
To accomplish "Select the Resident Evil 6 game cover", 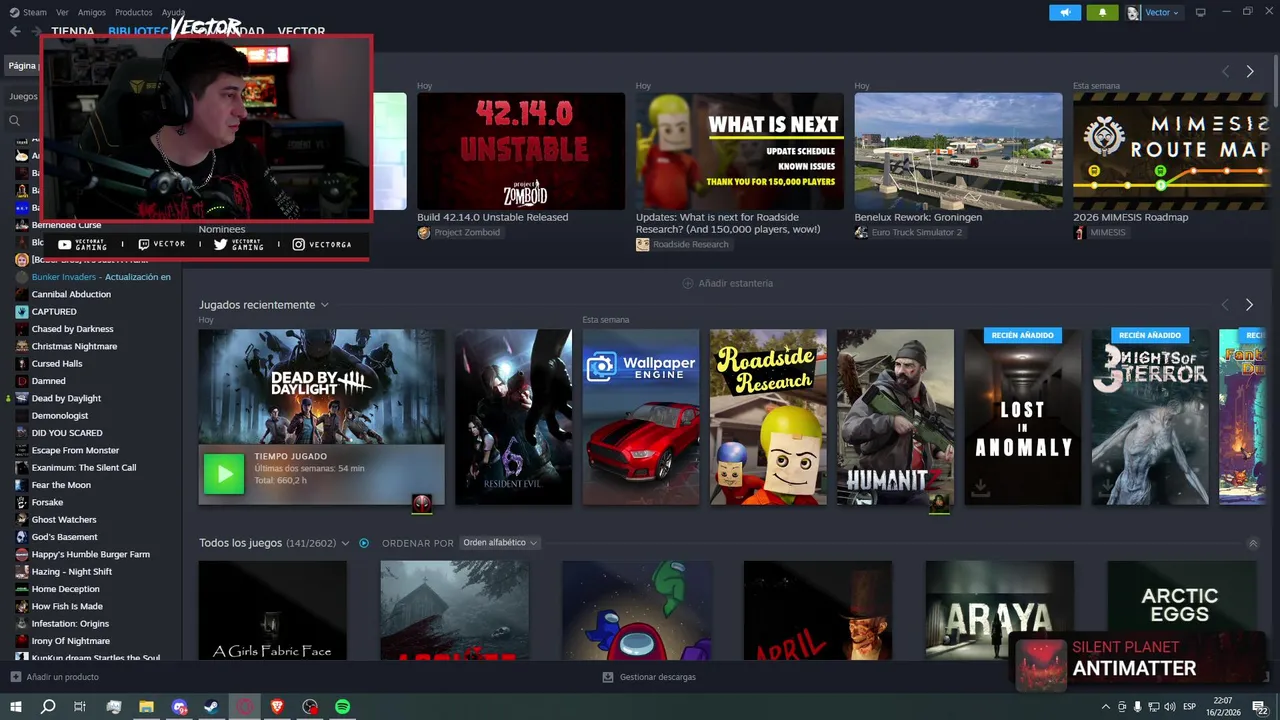I will [x=514, y=417].
